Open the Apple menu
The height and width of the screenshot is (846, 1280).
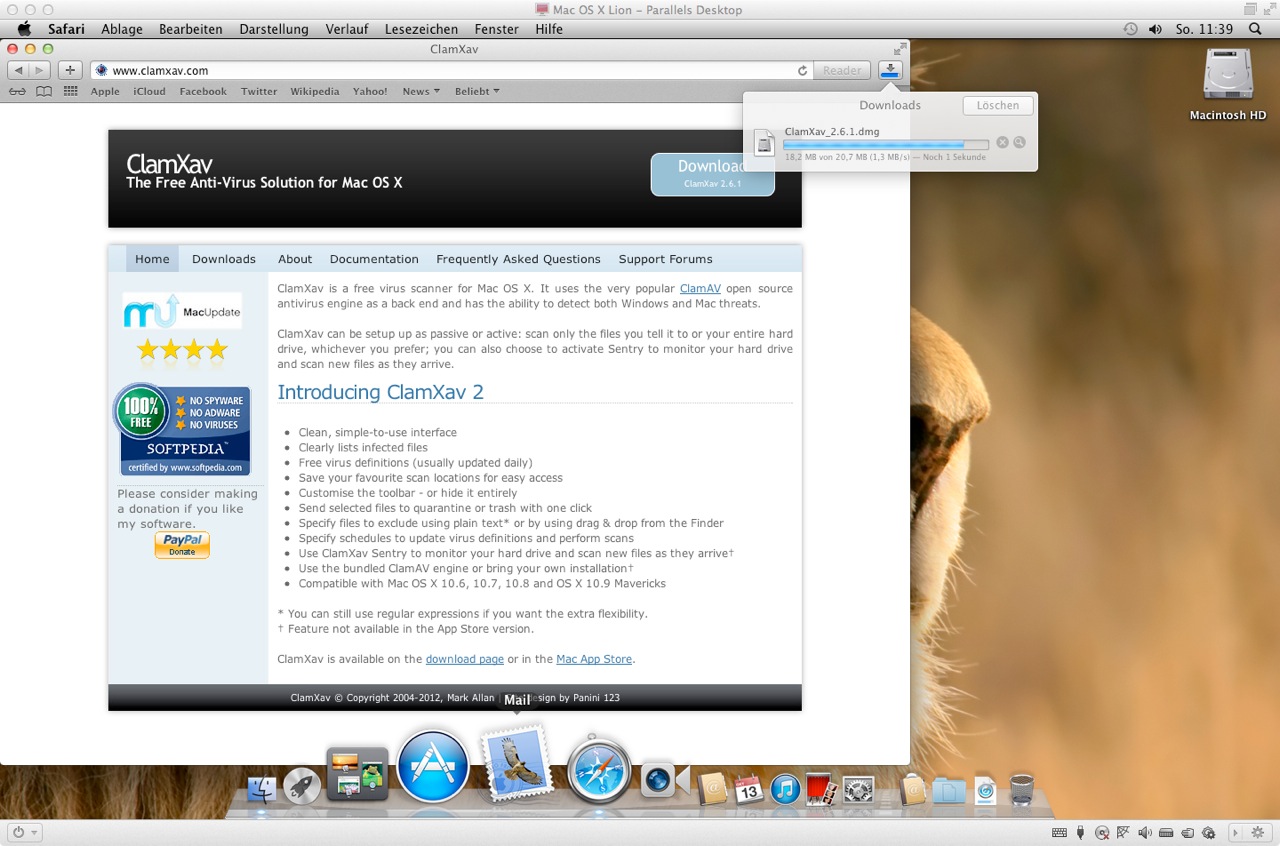coord(24,29)
